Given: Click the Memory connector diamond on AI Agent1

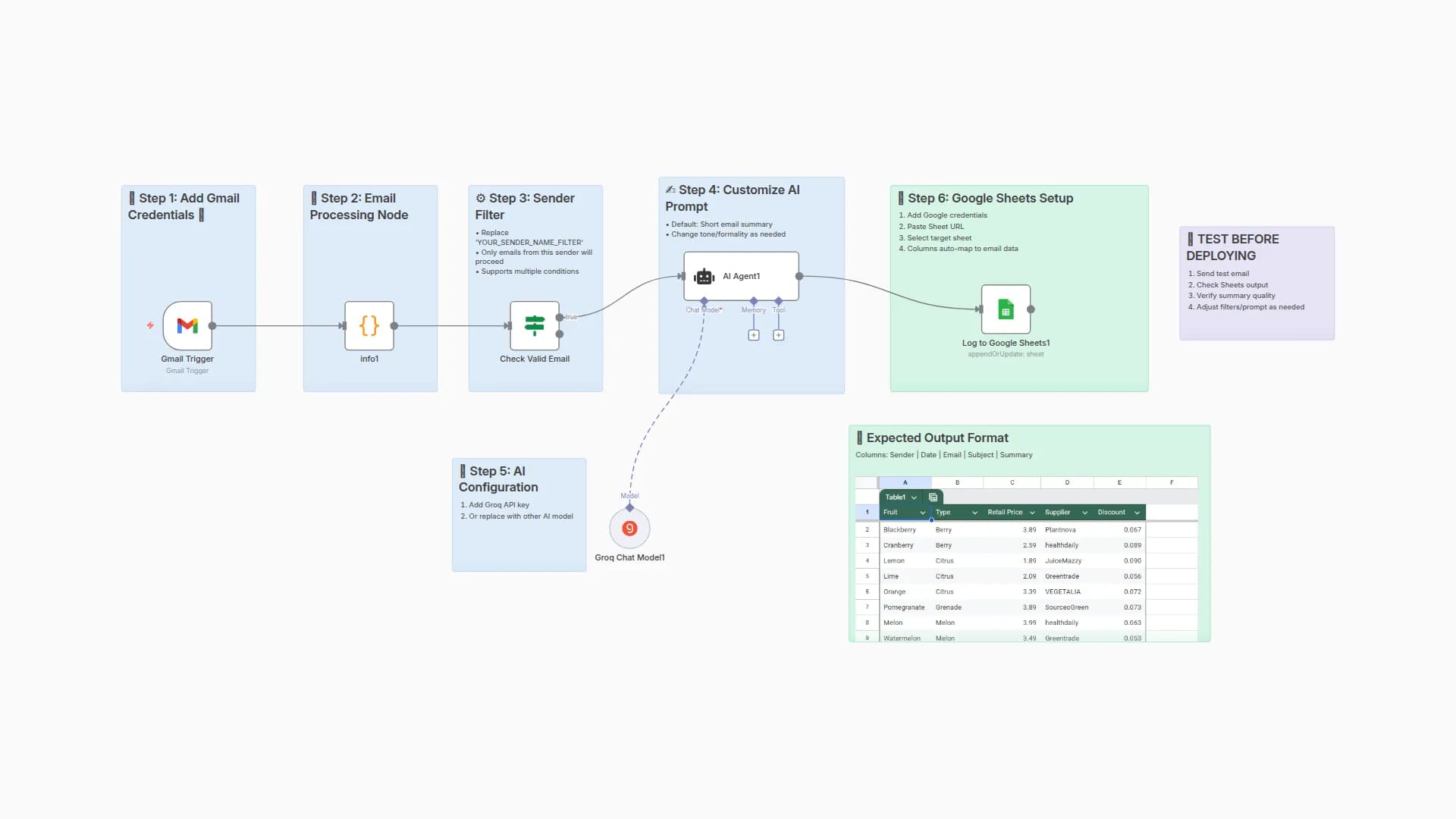Looking at the screenshot, I should point(754,300).
